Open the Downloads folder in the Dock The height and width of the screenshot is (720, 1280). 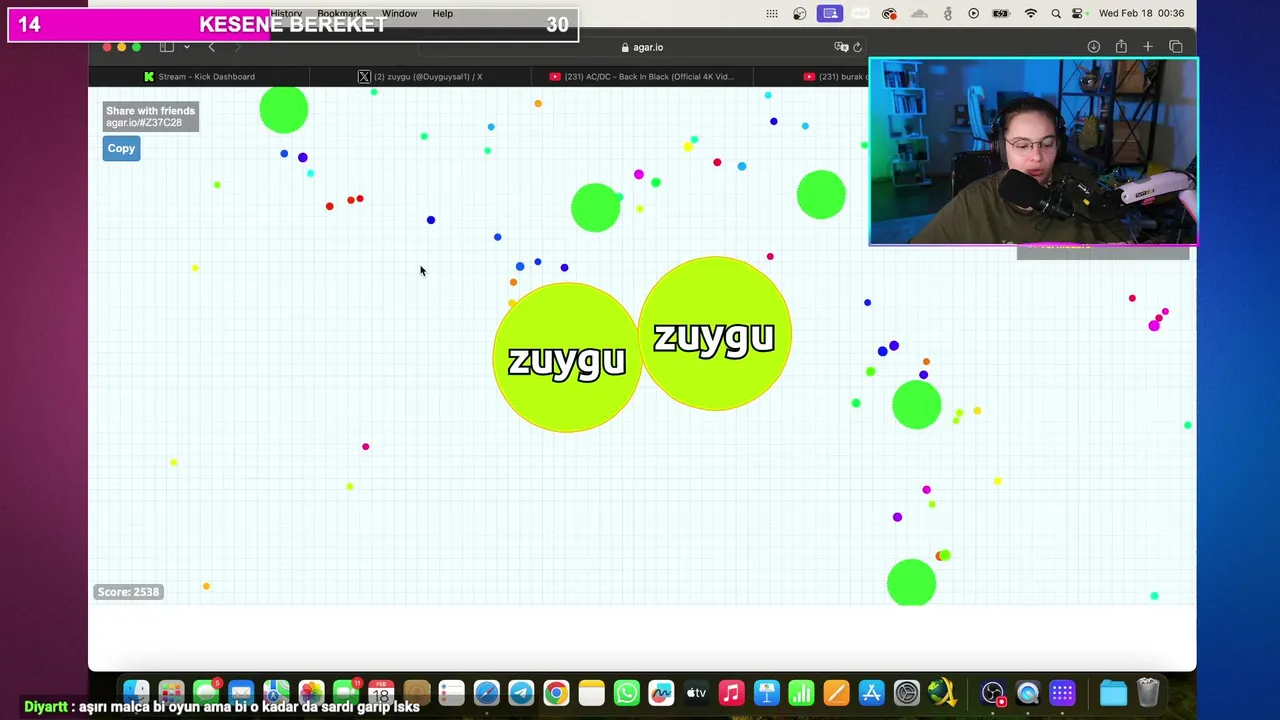click(1113, 692)
